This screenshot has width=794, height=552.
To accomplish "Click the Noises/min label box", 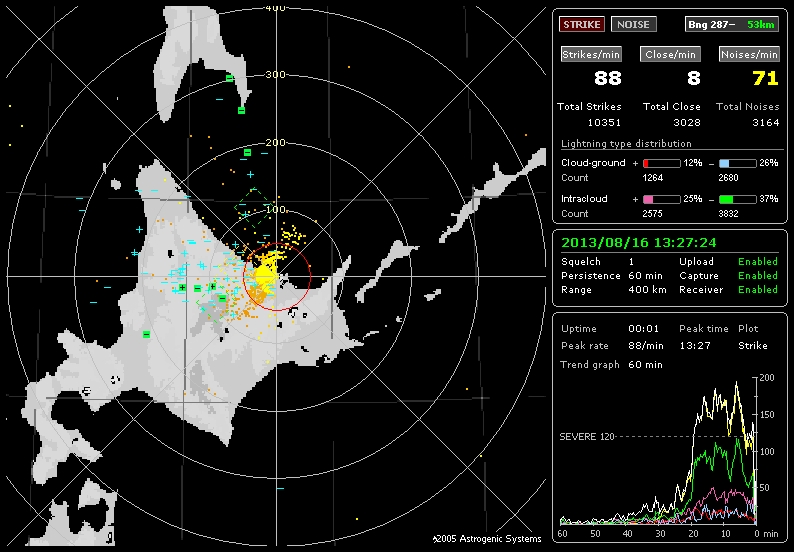I will [749, 55].
